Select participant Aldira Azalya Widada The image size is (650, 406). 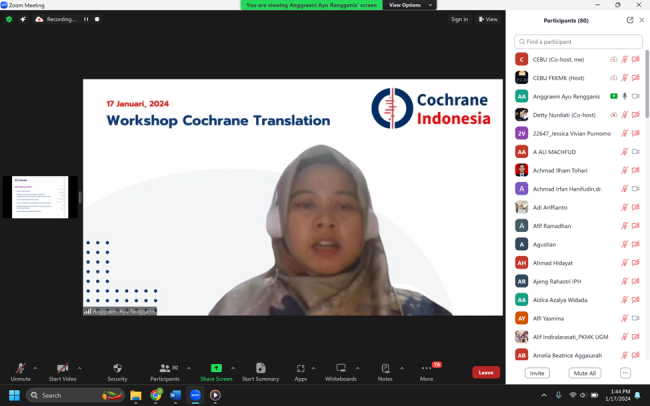[x=578, y=300]
